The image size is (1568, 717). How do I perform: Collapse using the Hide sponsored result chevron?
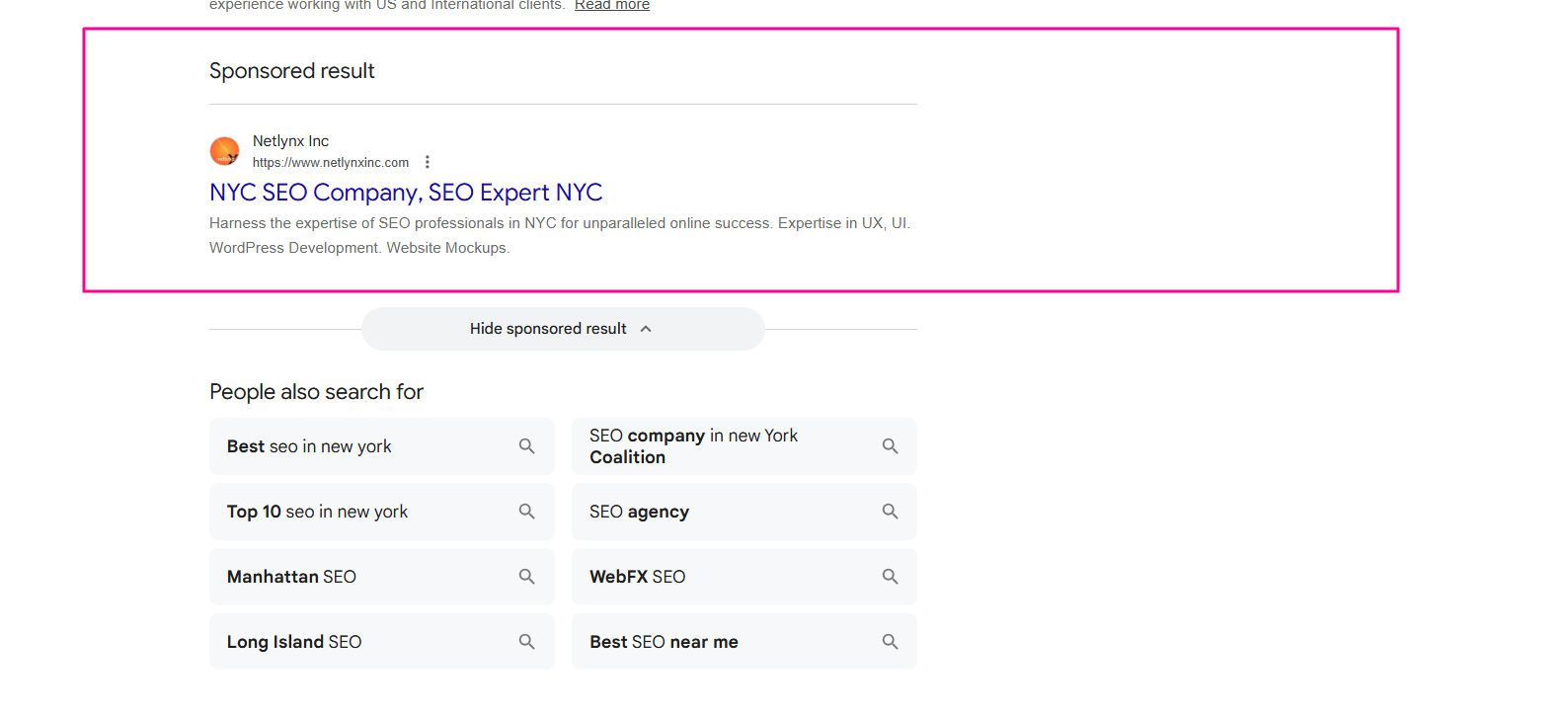[x=646, y=329]
